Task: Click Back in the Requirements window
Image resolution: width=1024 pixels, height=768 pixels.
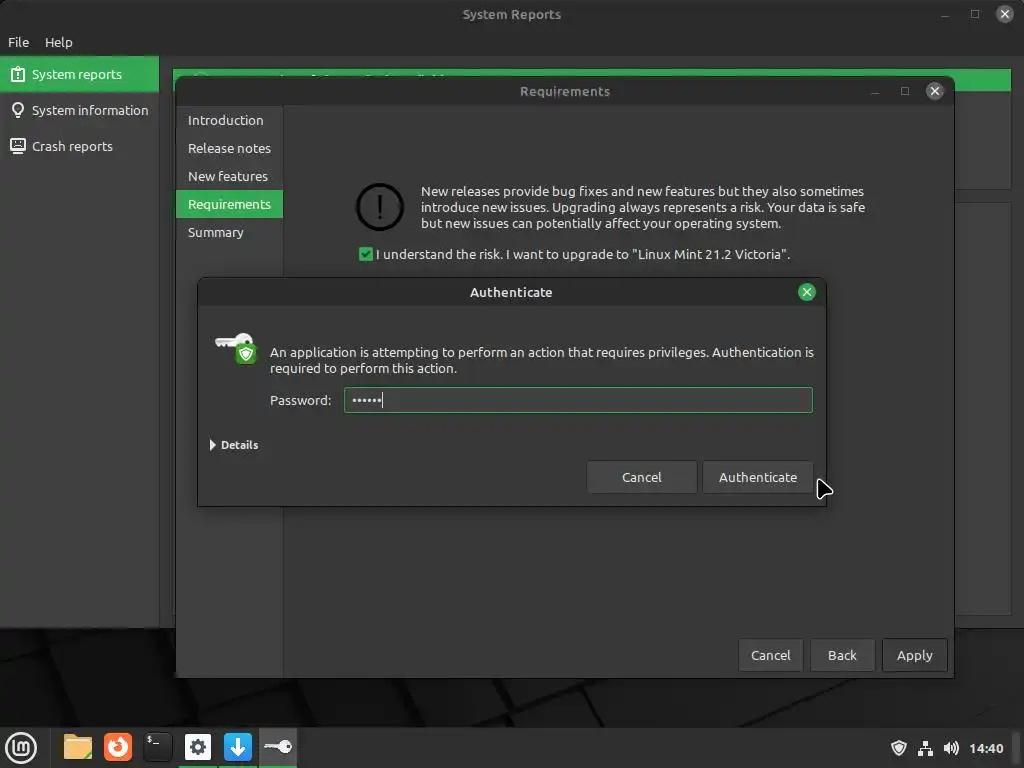Action: click(842, 655)
